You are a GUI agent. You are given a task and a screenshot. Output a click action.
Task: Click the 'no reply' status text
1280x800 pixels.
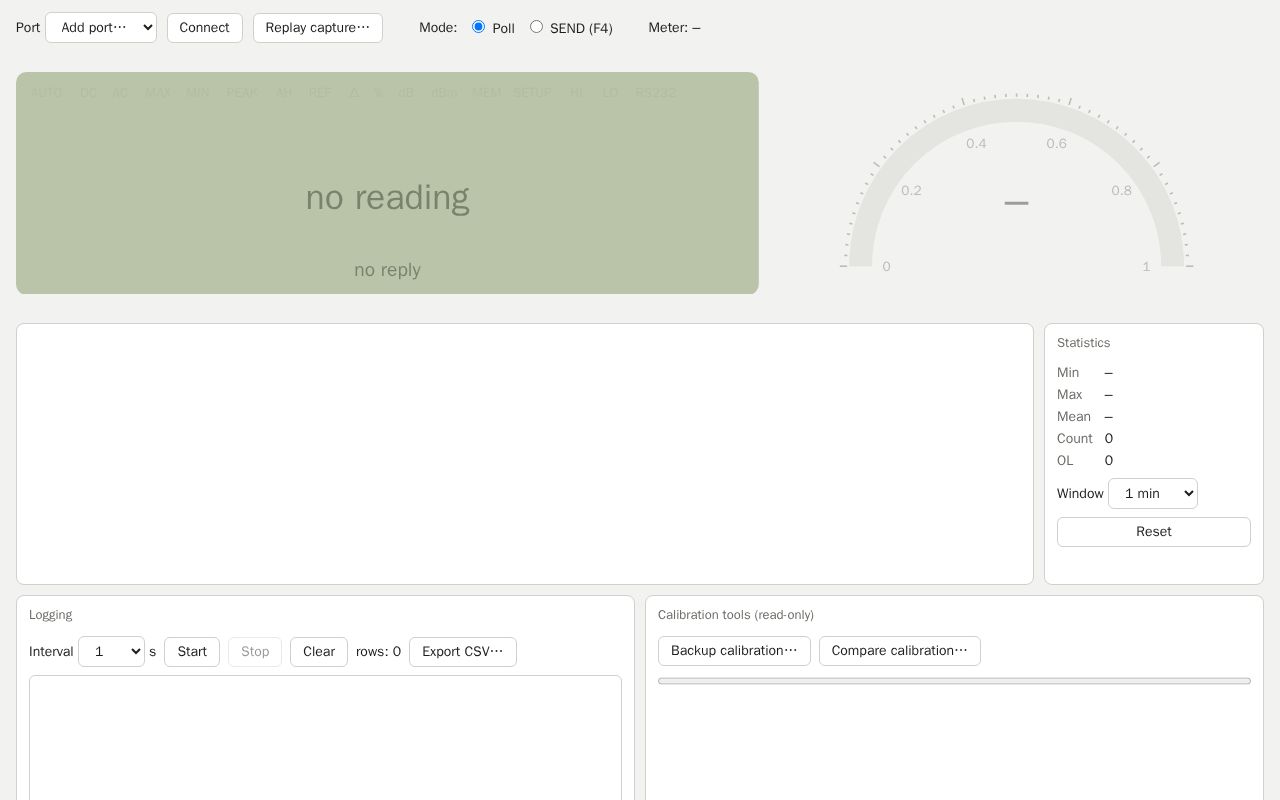387,270
